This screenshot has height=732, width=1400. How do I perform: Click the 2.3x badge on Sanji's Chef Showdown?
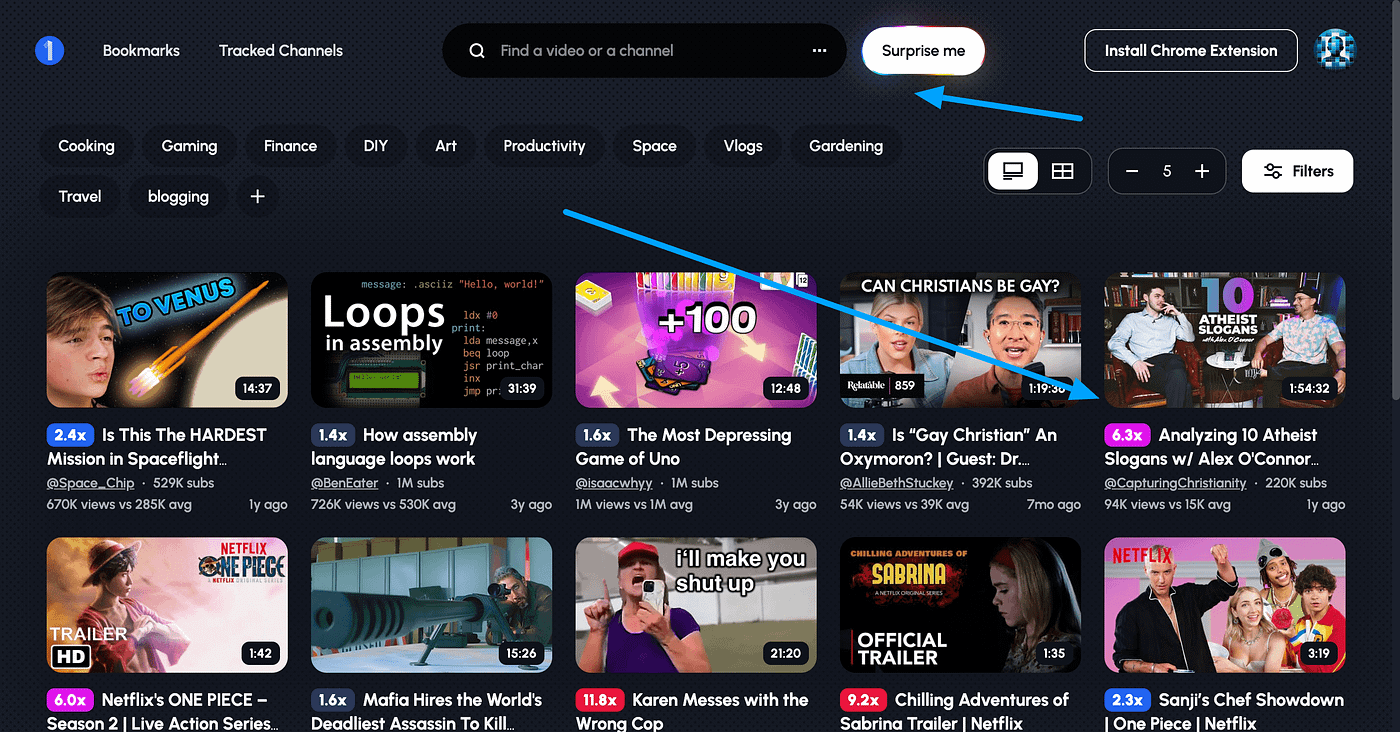pos(1127,700)
